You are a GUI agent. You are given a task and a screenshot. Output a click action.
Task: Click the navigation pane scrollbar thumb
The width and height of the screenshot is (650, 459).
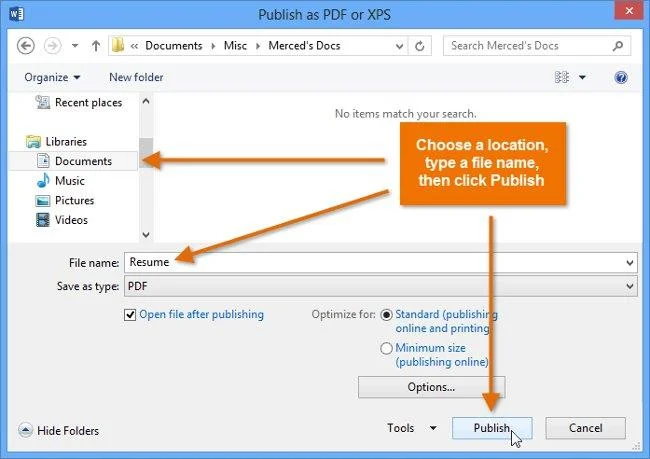(146, 153)
